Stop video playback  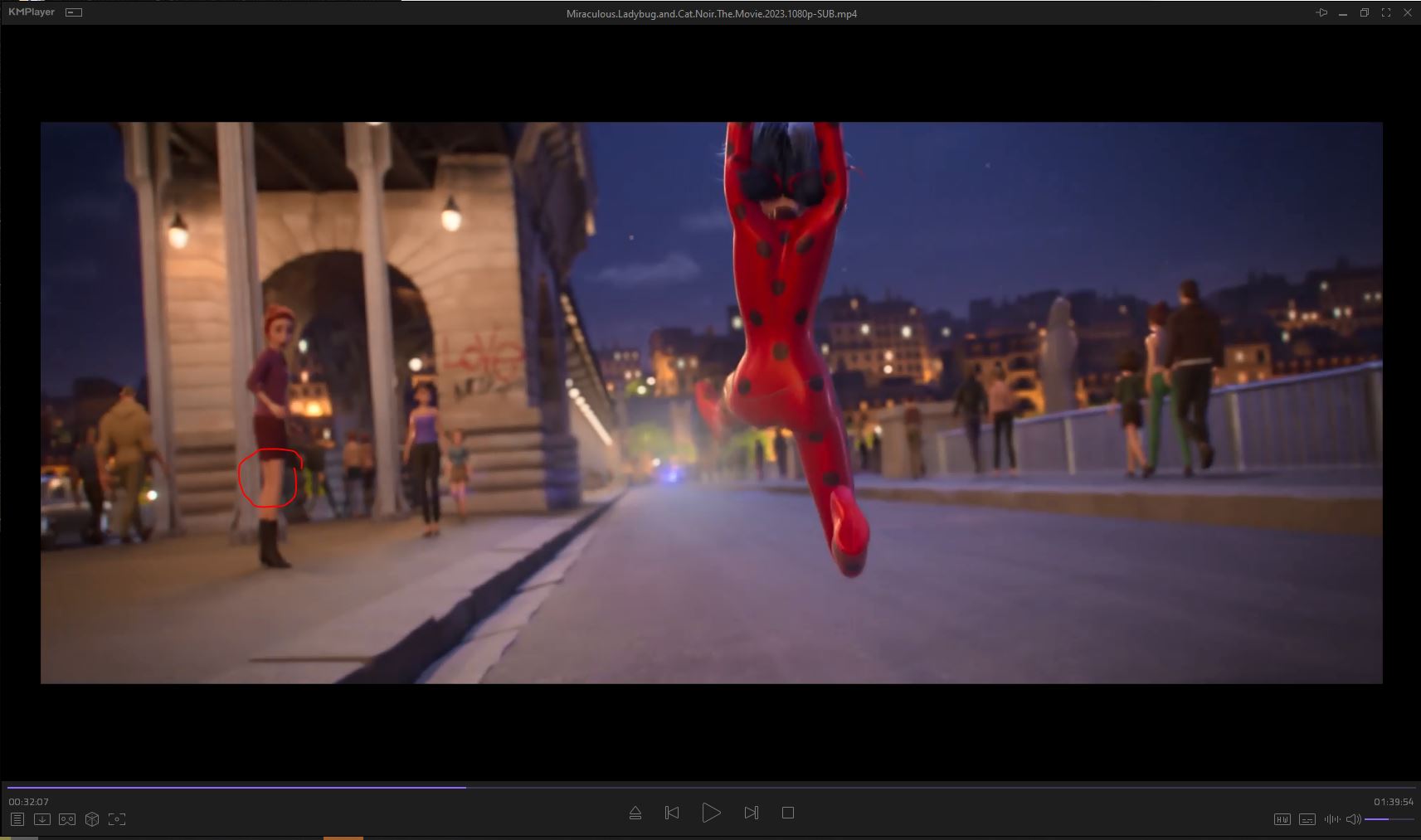point(788,813)
